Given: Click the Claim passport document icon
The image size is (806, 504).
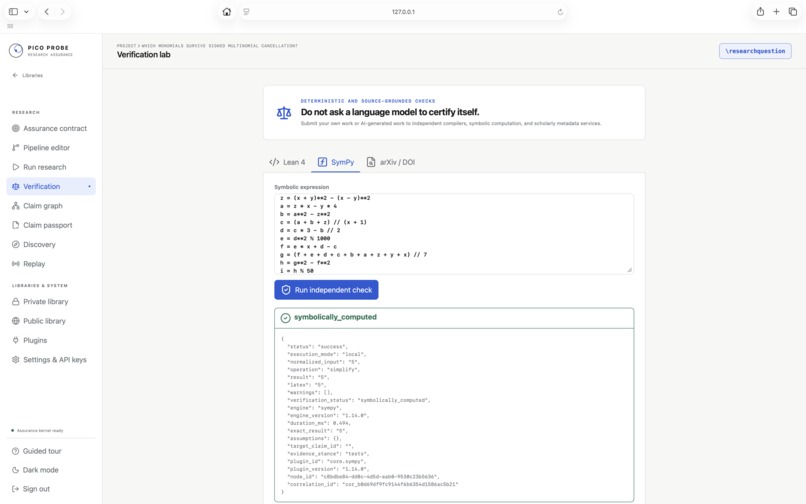Looking at the screenshot, I should coord(15,225).
